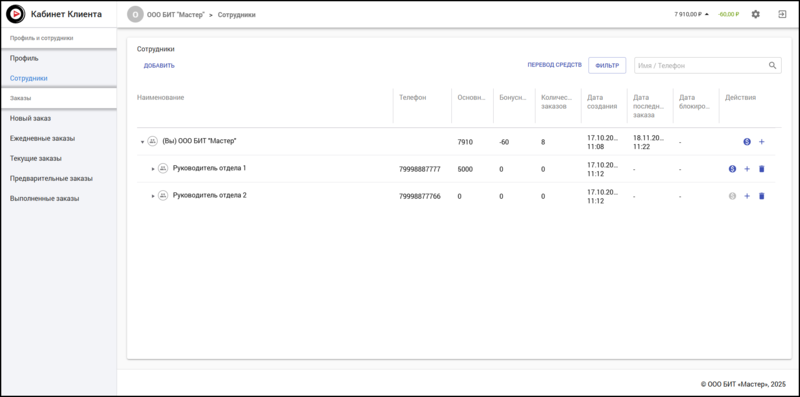Viewport: 800px width, 397px height.
Task: Click the plus icon in ООО БИТ "Мастер" row
Action: coord(762,142)
